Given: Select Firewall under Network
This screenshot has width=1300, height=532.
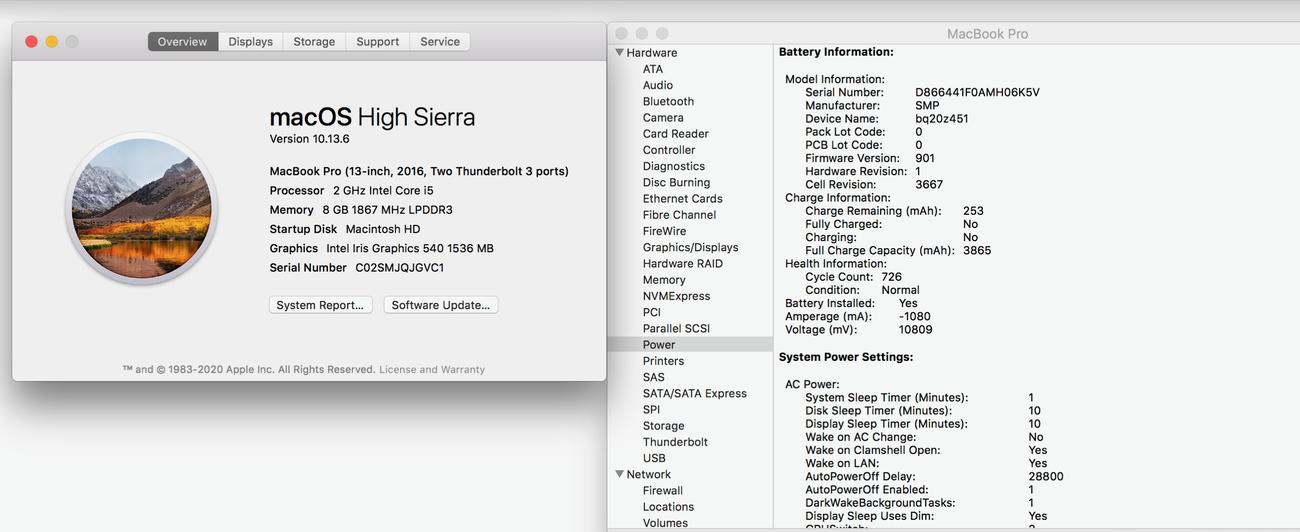Looking at the screenshot, I should pyautogui.click(x=663, y=490).
